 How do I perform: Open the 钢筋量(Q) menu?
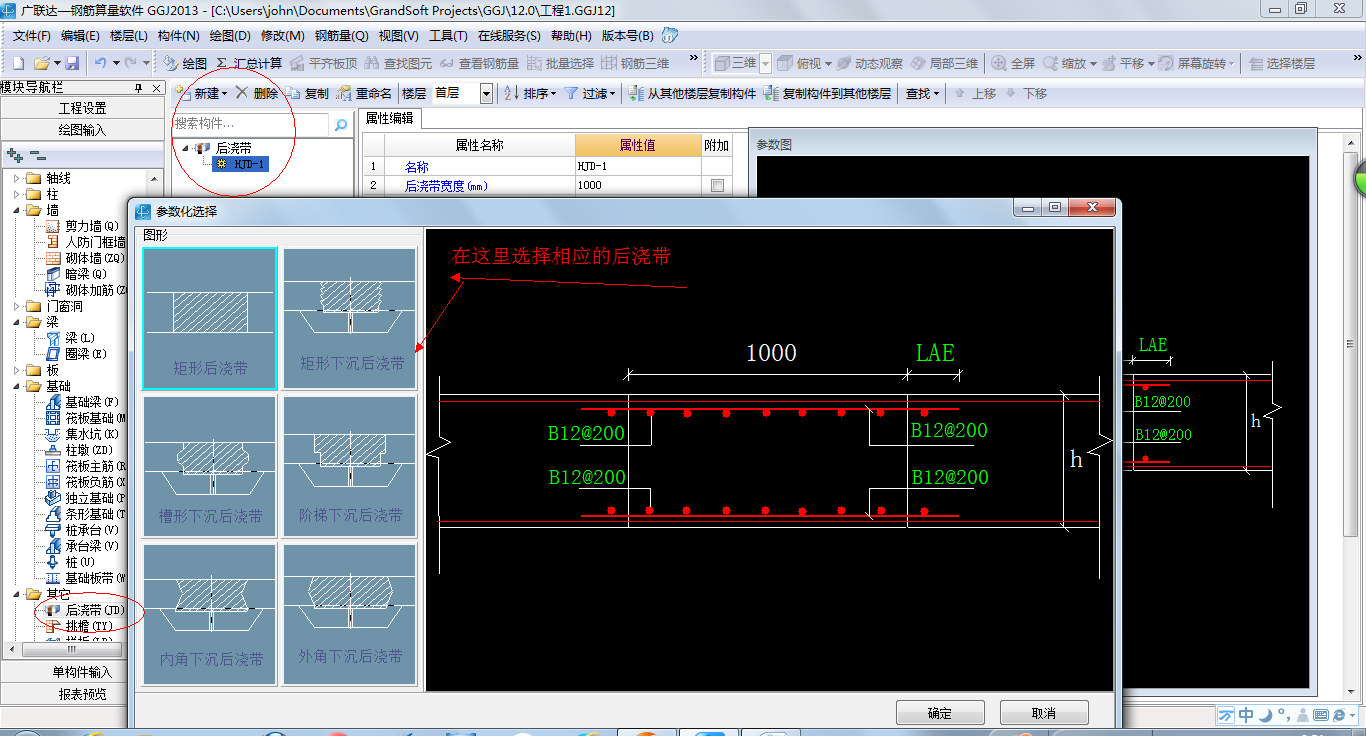tap(341, 35)
